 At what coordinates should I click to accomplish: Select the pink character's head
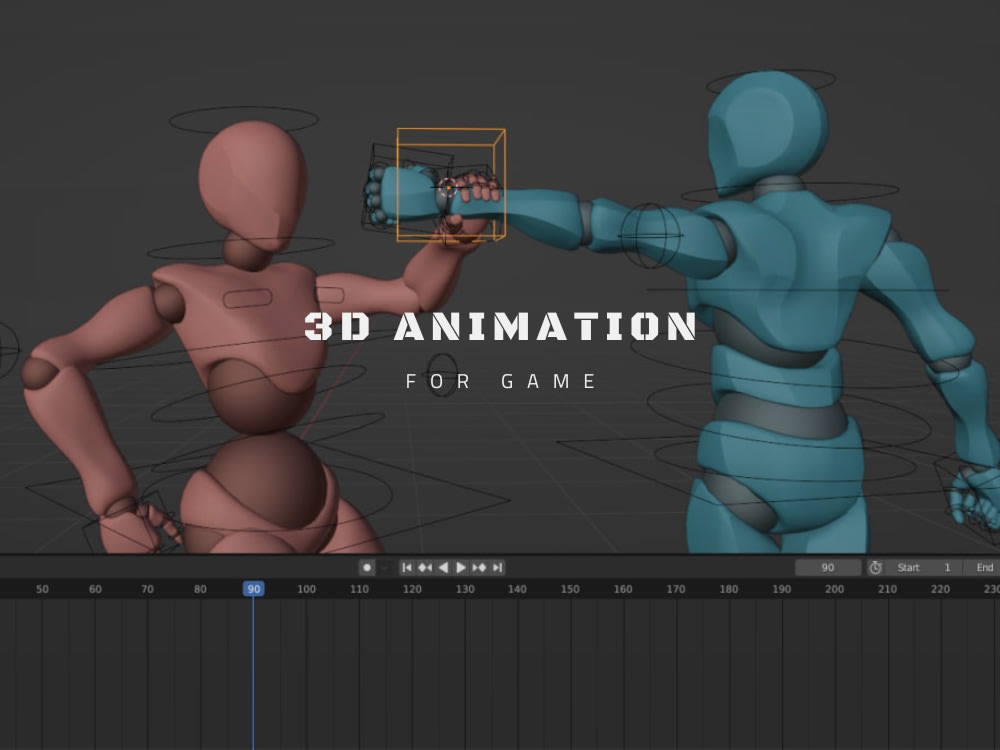pyautogui.click(x=253, y=185)
